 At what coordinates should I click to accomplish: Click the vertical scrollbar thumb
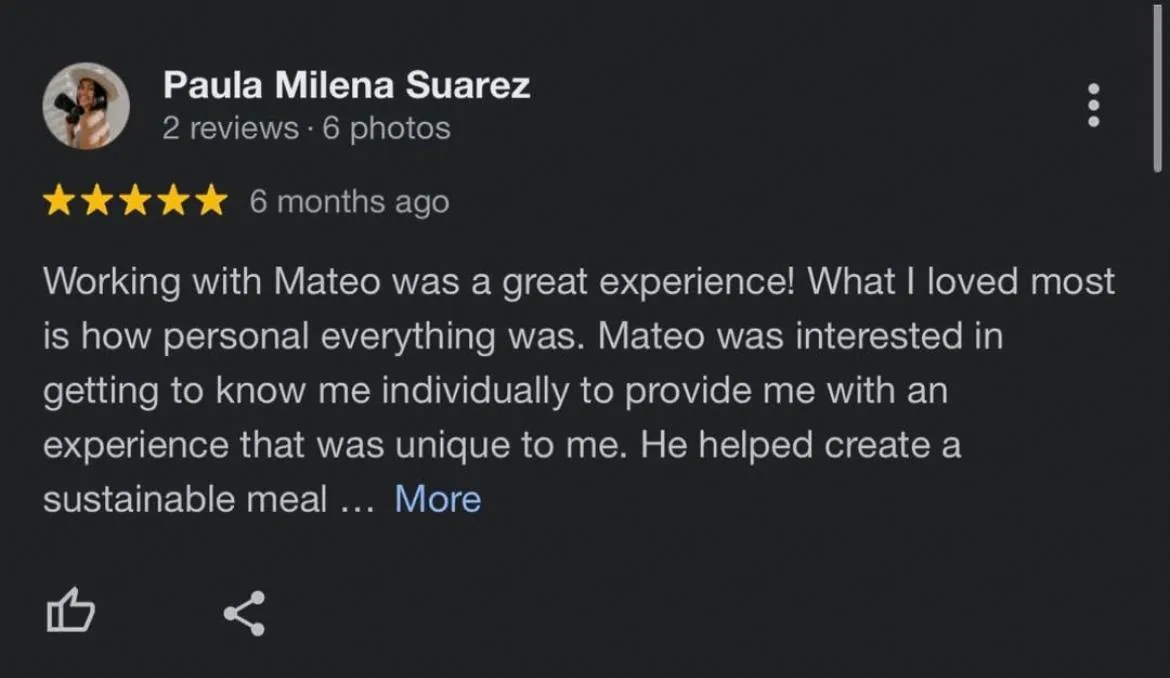pos(1158,90)
